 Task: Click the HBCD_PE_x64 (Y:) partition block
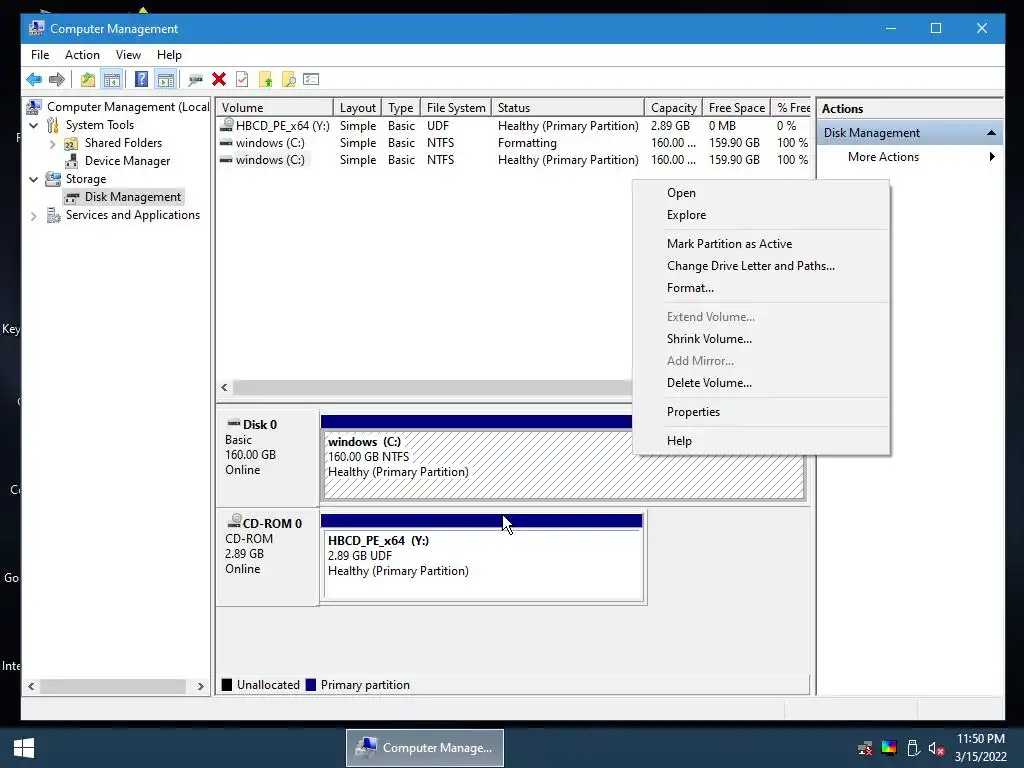coord(483,565)
